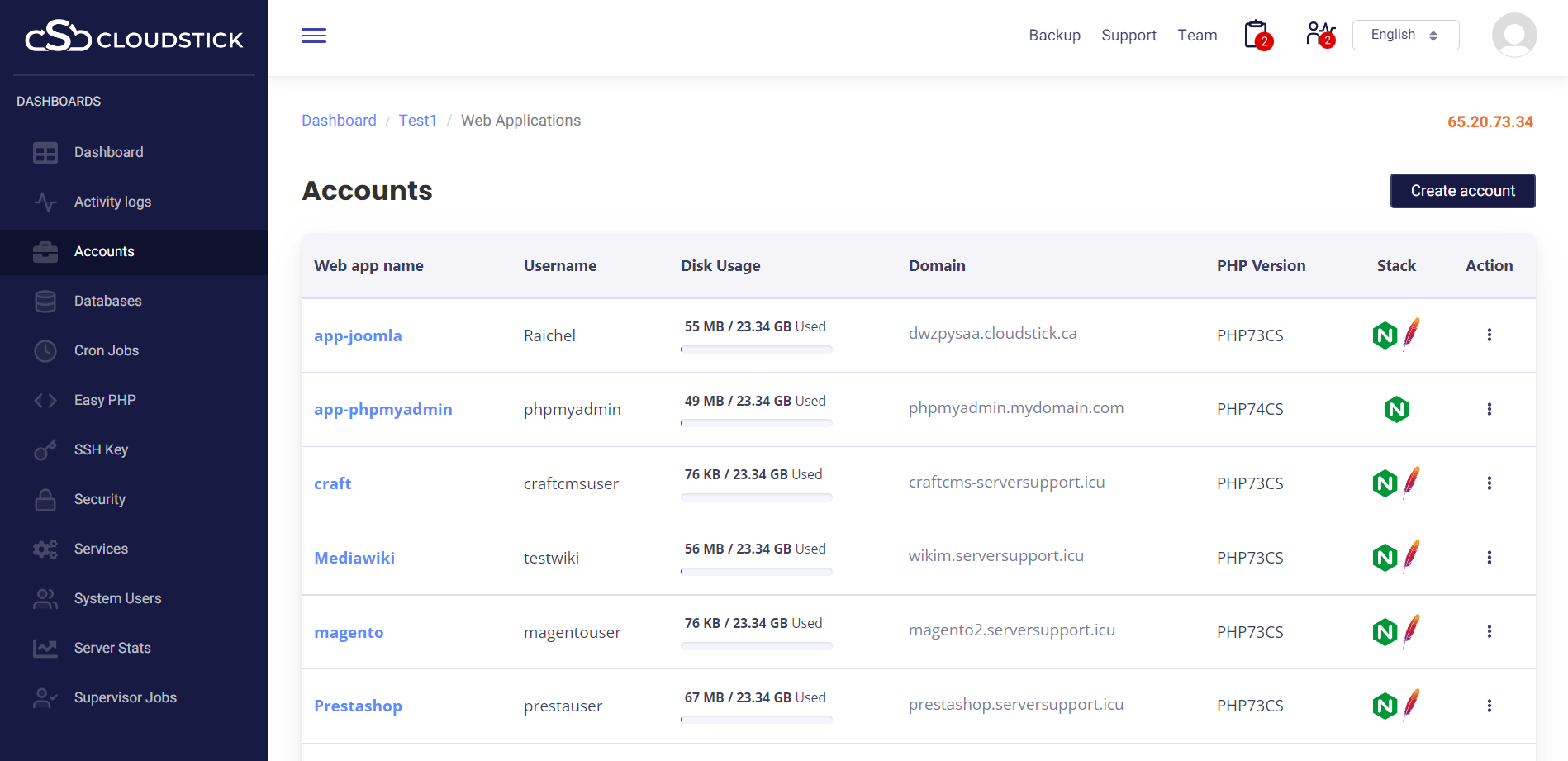
Task: Open the clipboard notifications icon
Action: pyautogui.click(x=1257, y=35)
